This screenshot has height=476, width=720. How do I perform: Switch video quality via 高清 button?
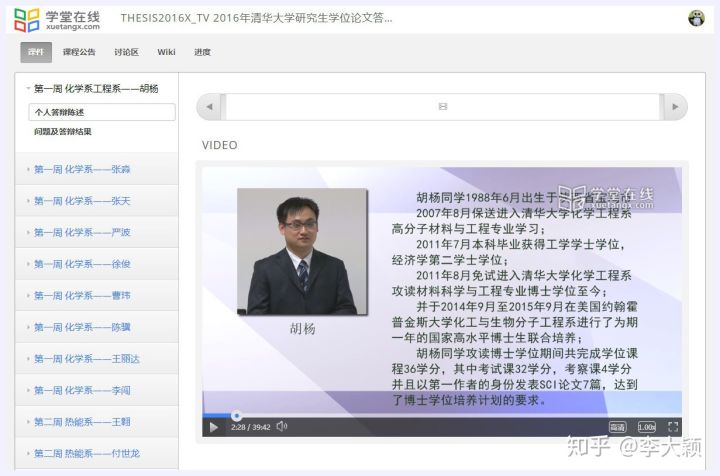[x=617, y=427]
